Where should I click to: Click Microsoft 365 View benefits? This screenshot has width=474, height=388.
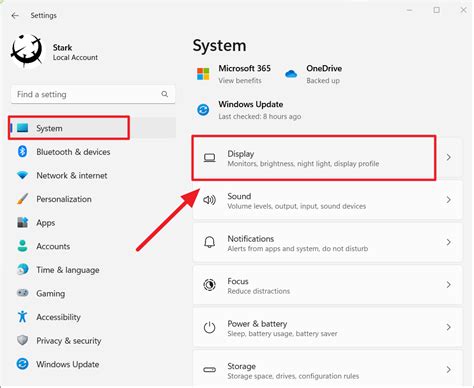pos(240,80)
